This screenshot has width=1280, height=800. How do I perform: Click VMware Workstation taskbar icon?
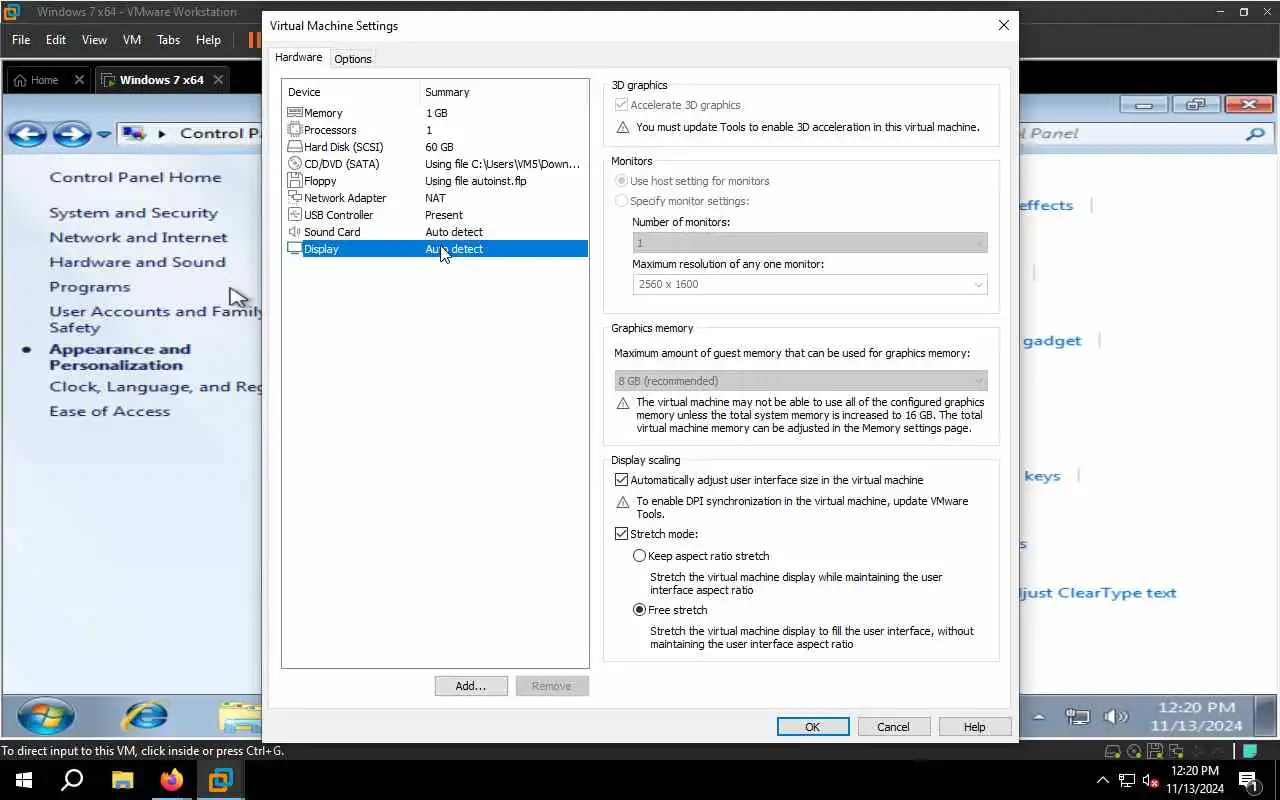[220, 780]
